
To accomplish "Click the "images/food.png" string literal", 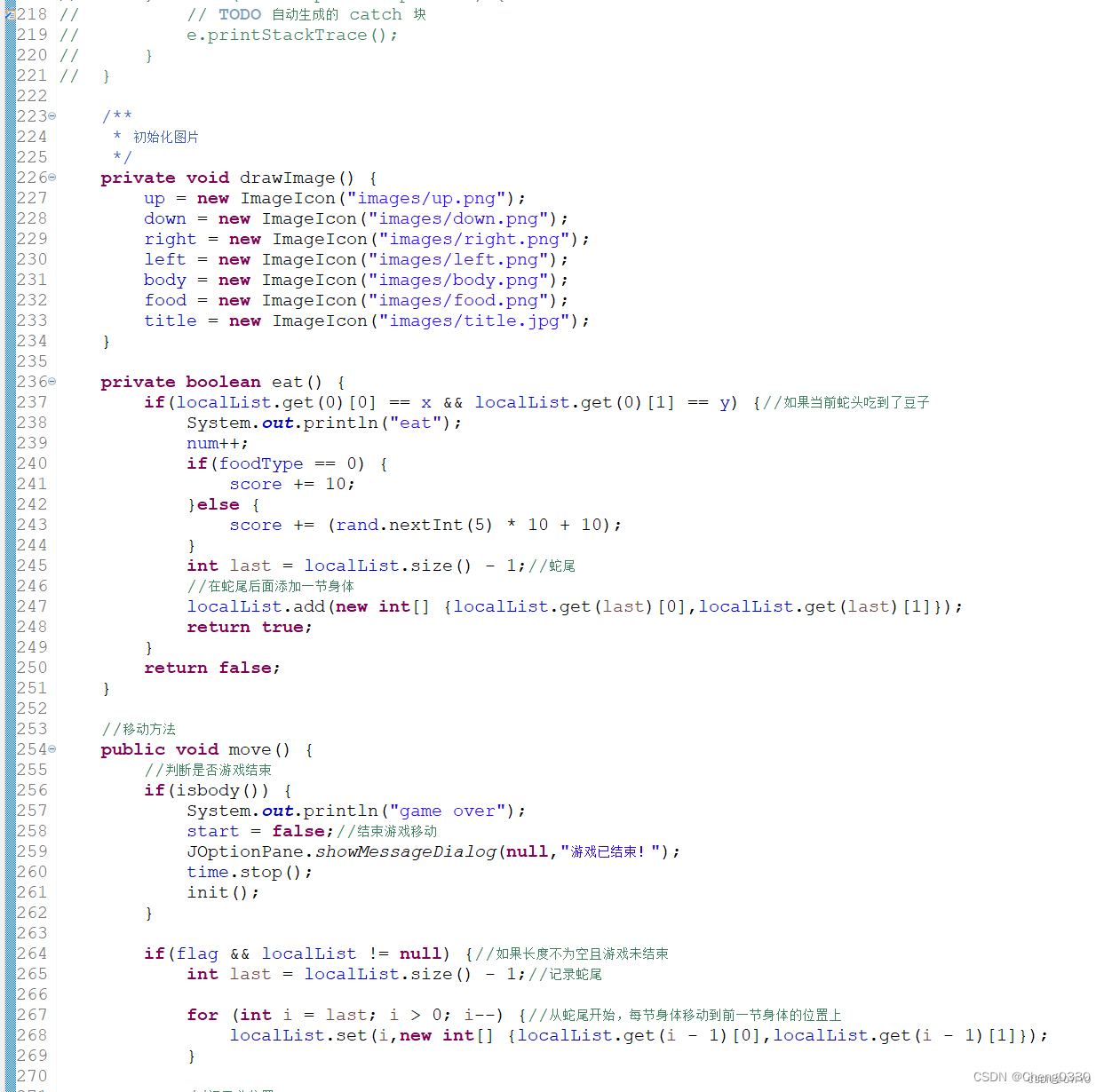I will [458, 300].
